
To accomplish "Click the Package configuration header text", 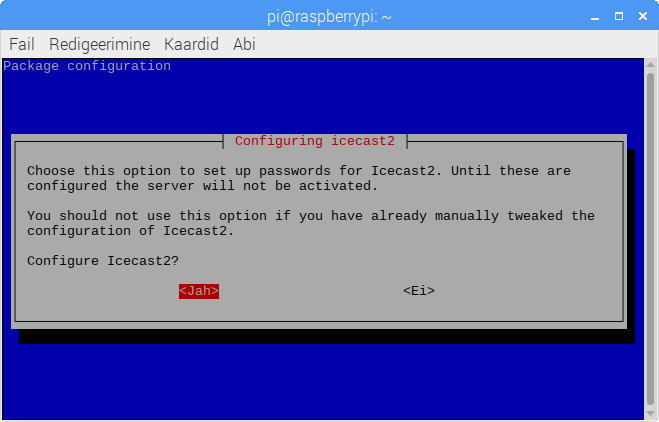I will 87,66.
